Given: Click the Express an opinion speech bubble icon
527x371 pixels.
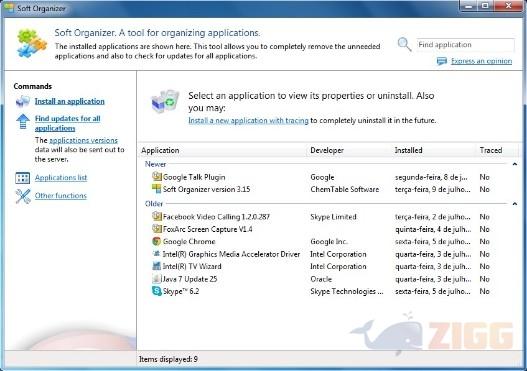Looking at the screenshot, I should pos(442,61).
